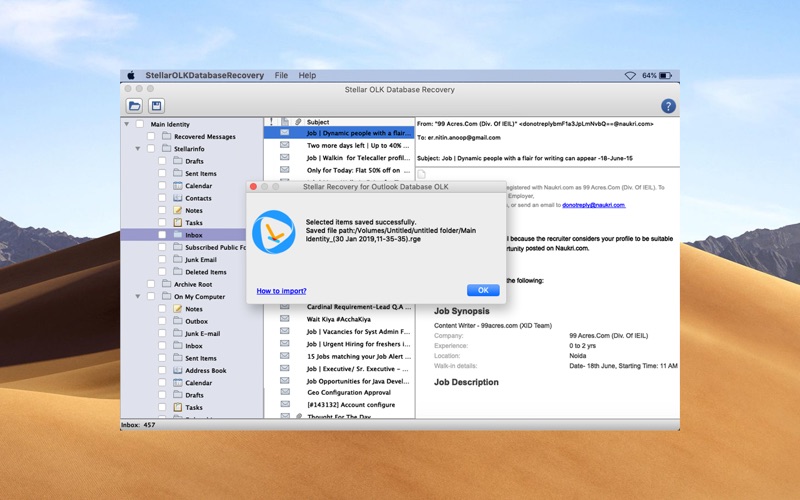Image resolution: width=800 pixels, height=500 pixels.
Task: Check the Stellarinfo checkbox
Action: click(151, 148)
